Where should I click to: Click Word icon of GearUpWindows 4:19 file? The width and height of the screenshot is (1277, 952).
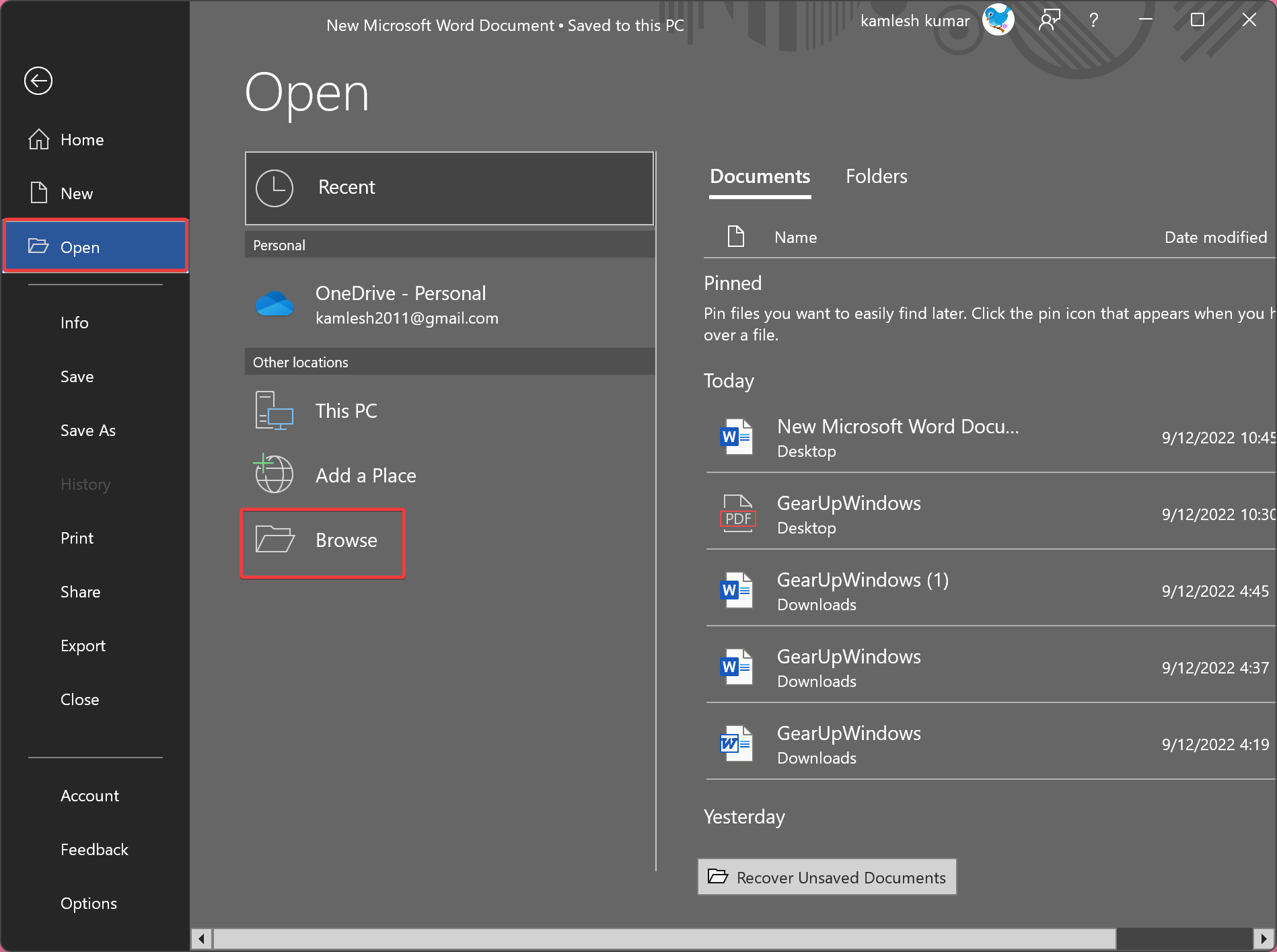pos(736,744)
